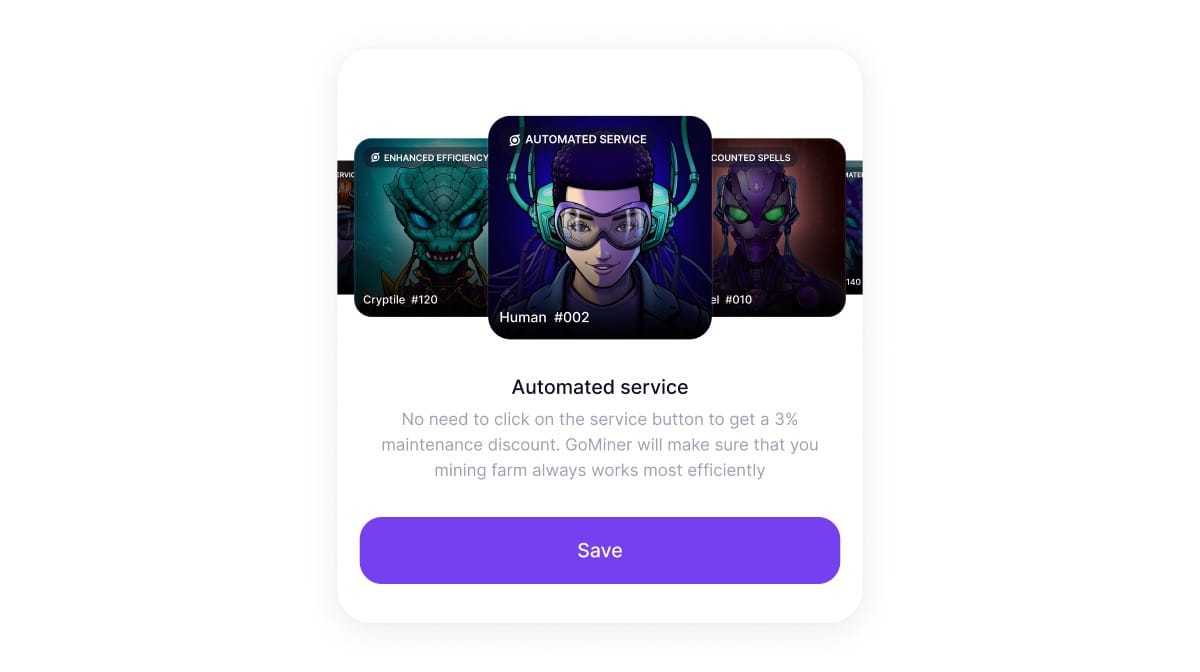The image size is (1200, 672).
Task: Click the Cryptile #120 name label
Action: pos(400,299)
